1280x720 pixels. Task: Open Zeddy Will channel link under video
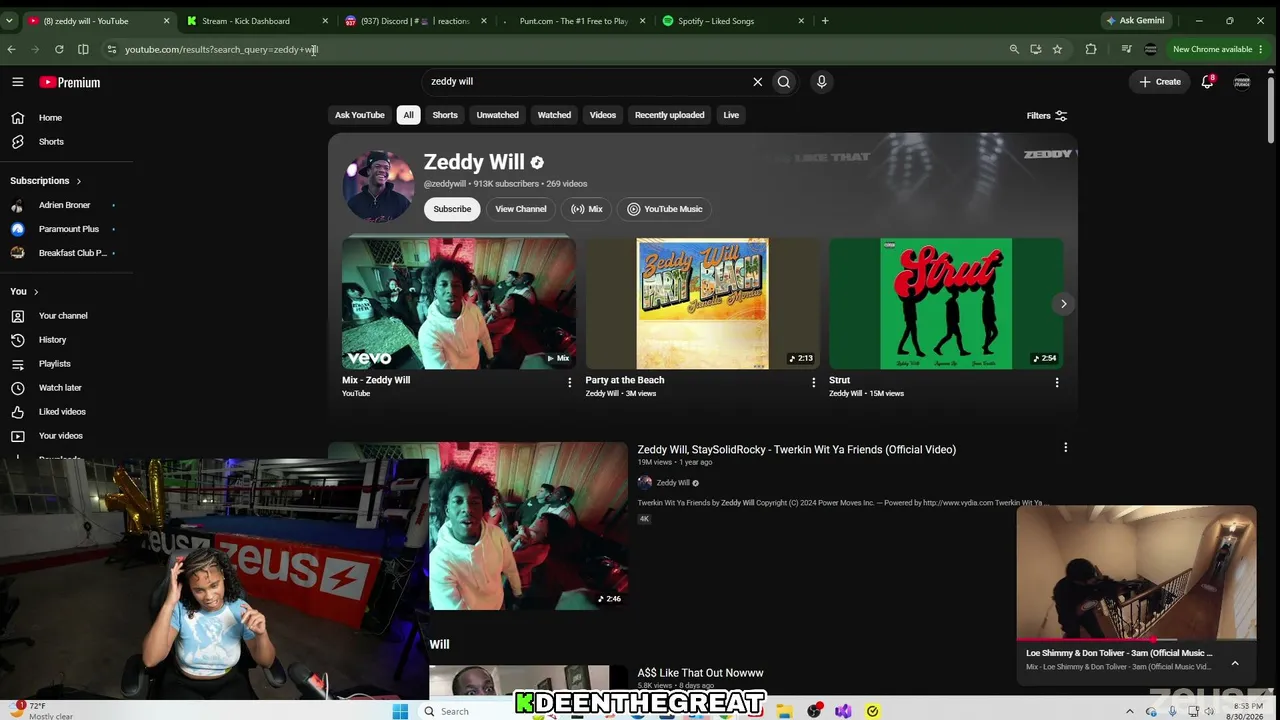click(673, 483)
